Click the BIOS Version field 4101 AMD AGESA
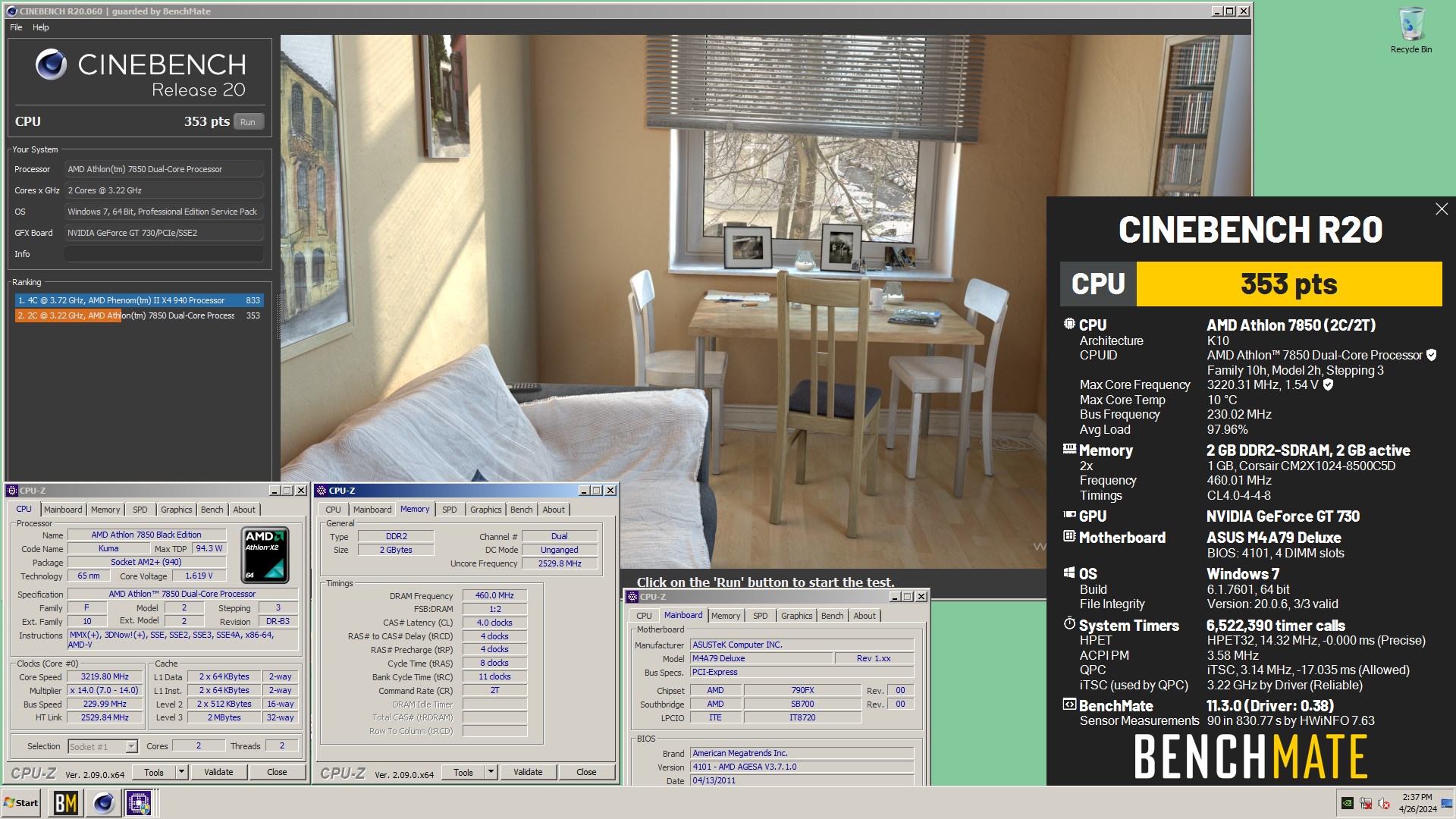Screen dimensions: 1456x819 pos(802,767)
